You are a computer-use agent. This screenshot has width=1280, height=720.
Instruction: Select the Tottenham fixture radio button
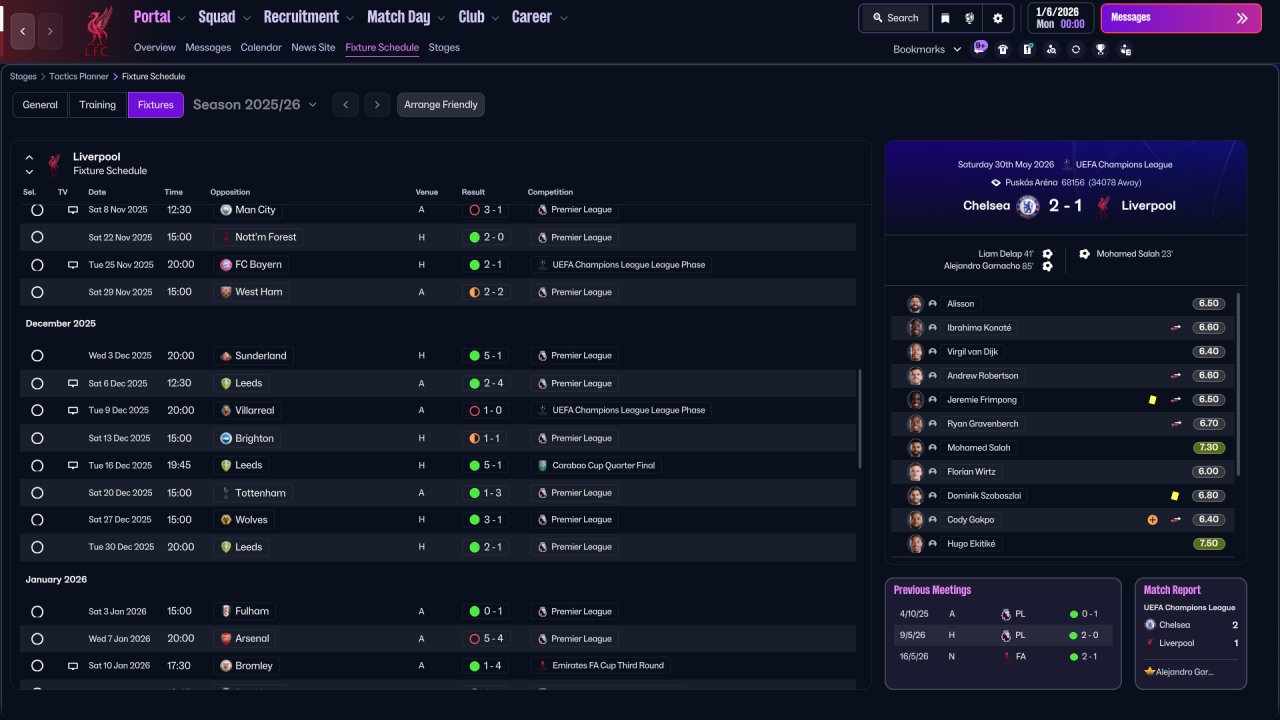pos(37,493)
